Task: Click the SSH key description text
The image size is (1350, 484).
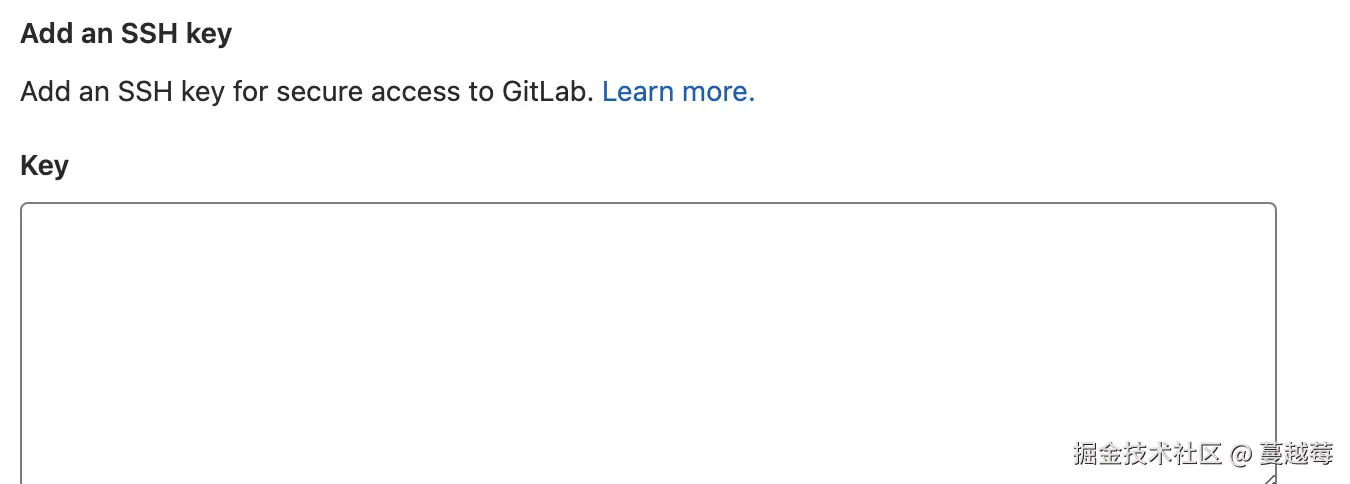Action: [x=308, y=92]
